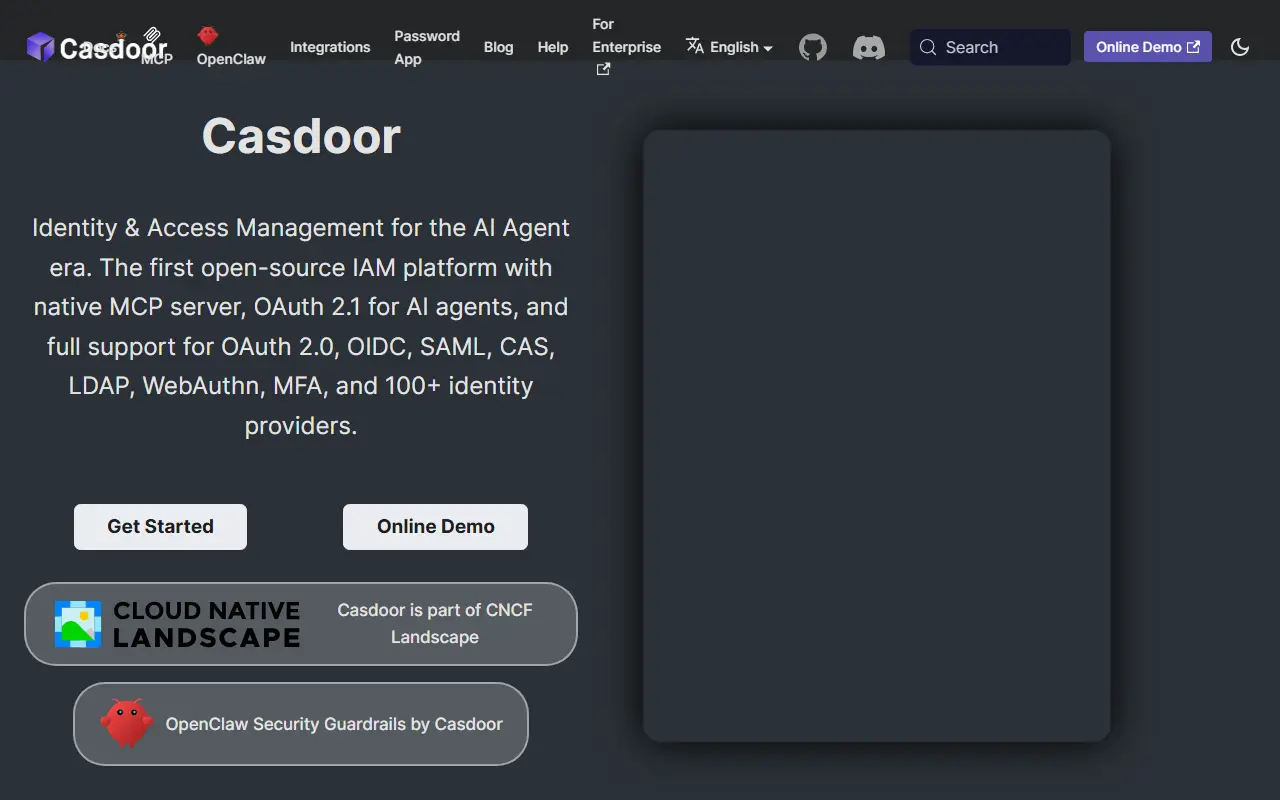Select OpenClaw in the top navigation bar
Image resolution: width=1280 pixels, height=800 pixels.
tap(231, 47)
